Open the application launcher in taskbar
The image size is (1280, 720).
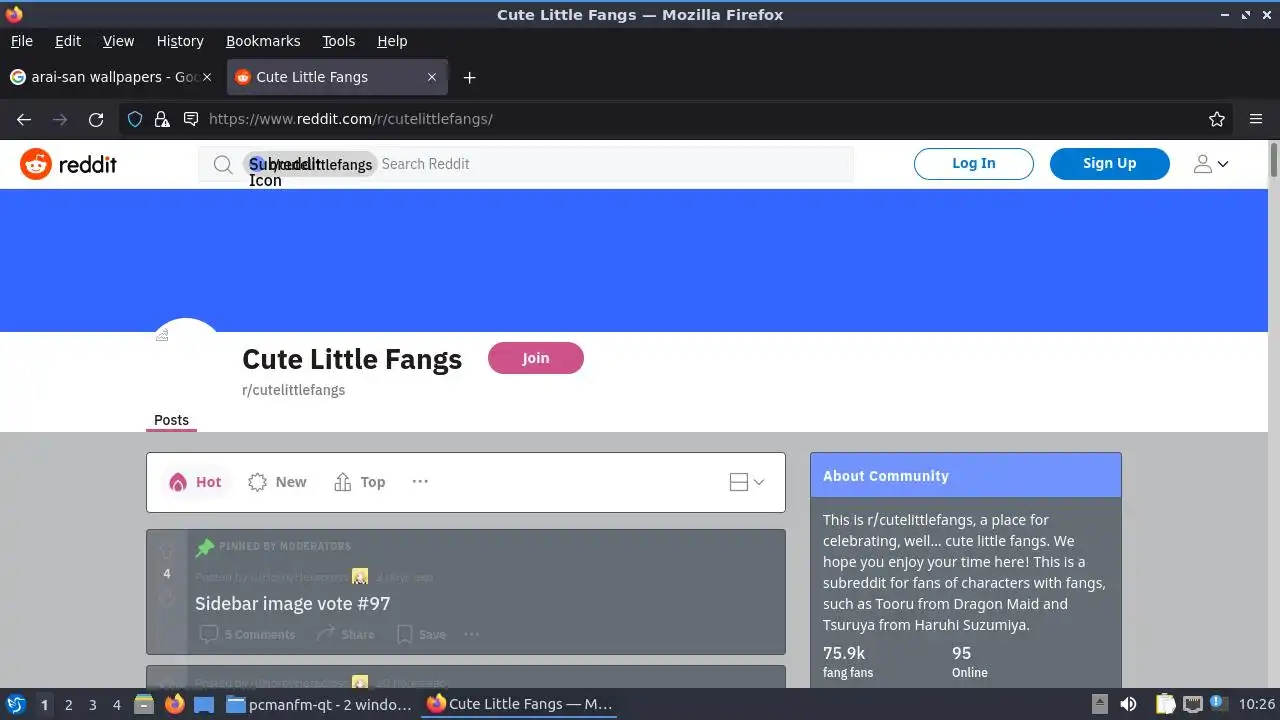16,704
